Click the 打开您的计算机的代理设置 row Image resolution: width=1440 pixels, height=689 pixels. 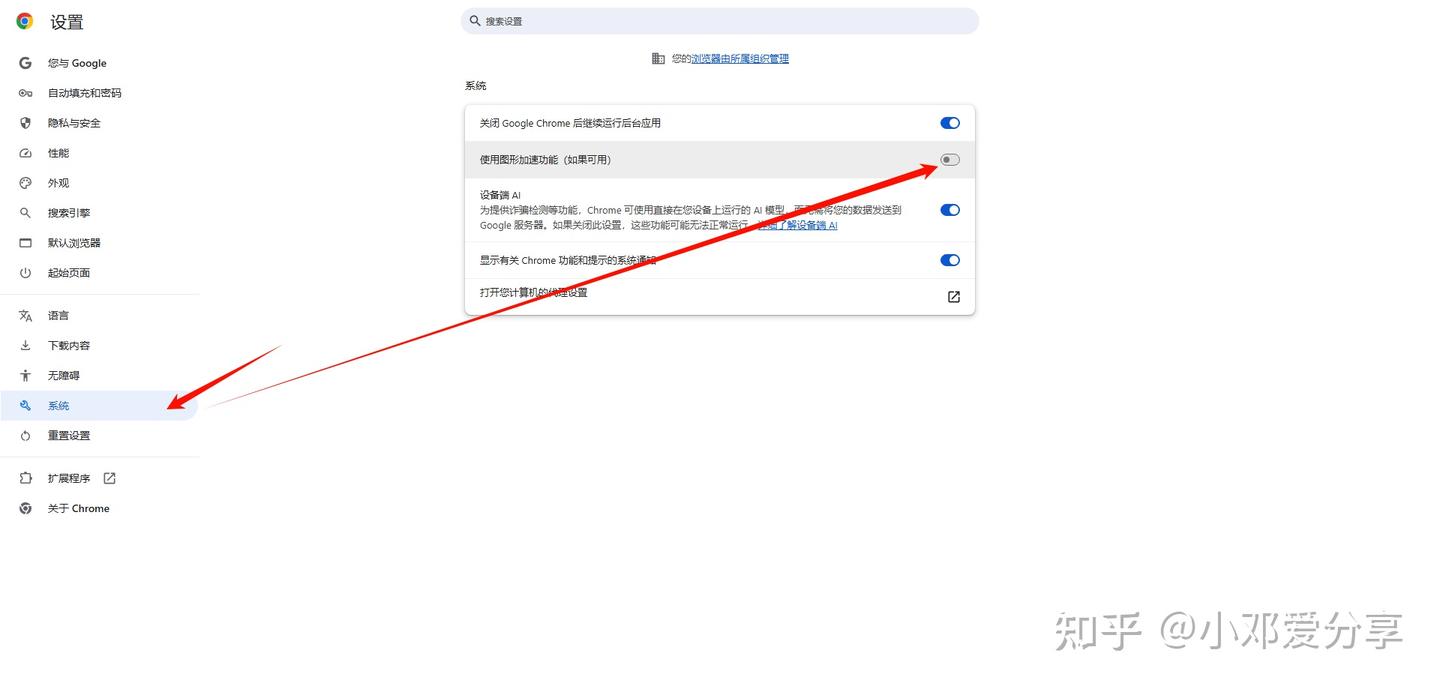click(720, 297)
